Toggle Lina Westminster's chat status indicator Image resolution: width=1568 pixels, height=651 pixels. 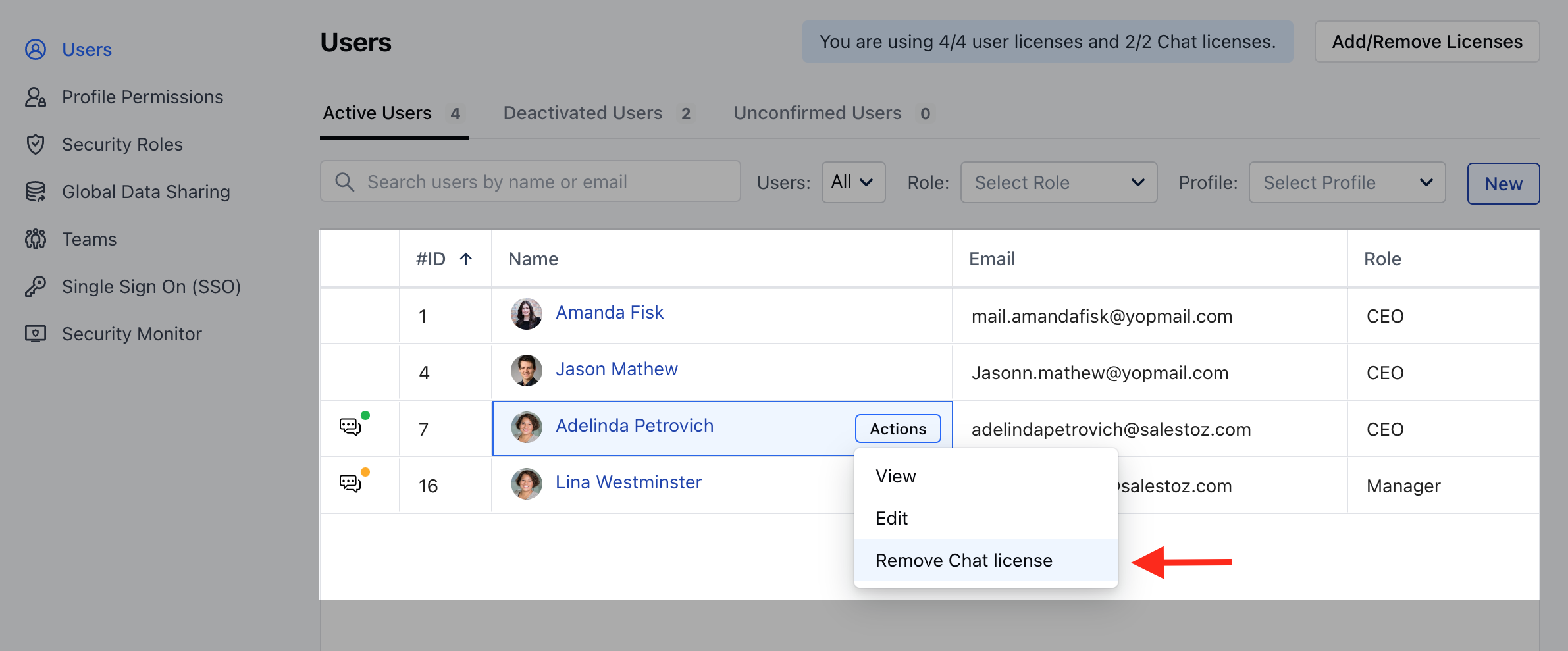tap(367, 471)
